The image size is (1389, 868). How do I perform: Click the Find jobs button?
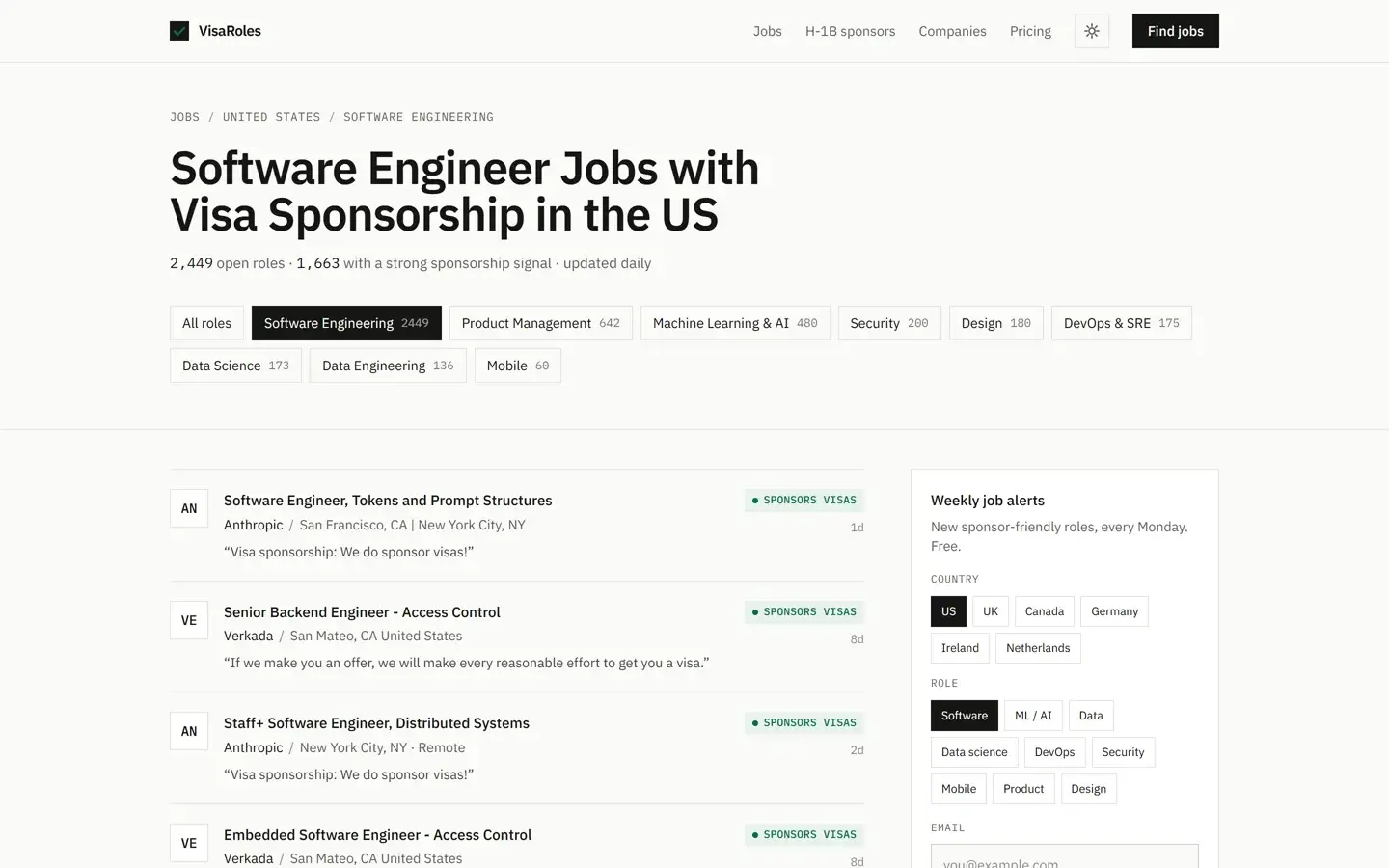click(x=1176, y=31)
